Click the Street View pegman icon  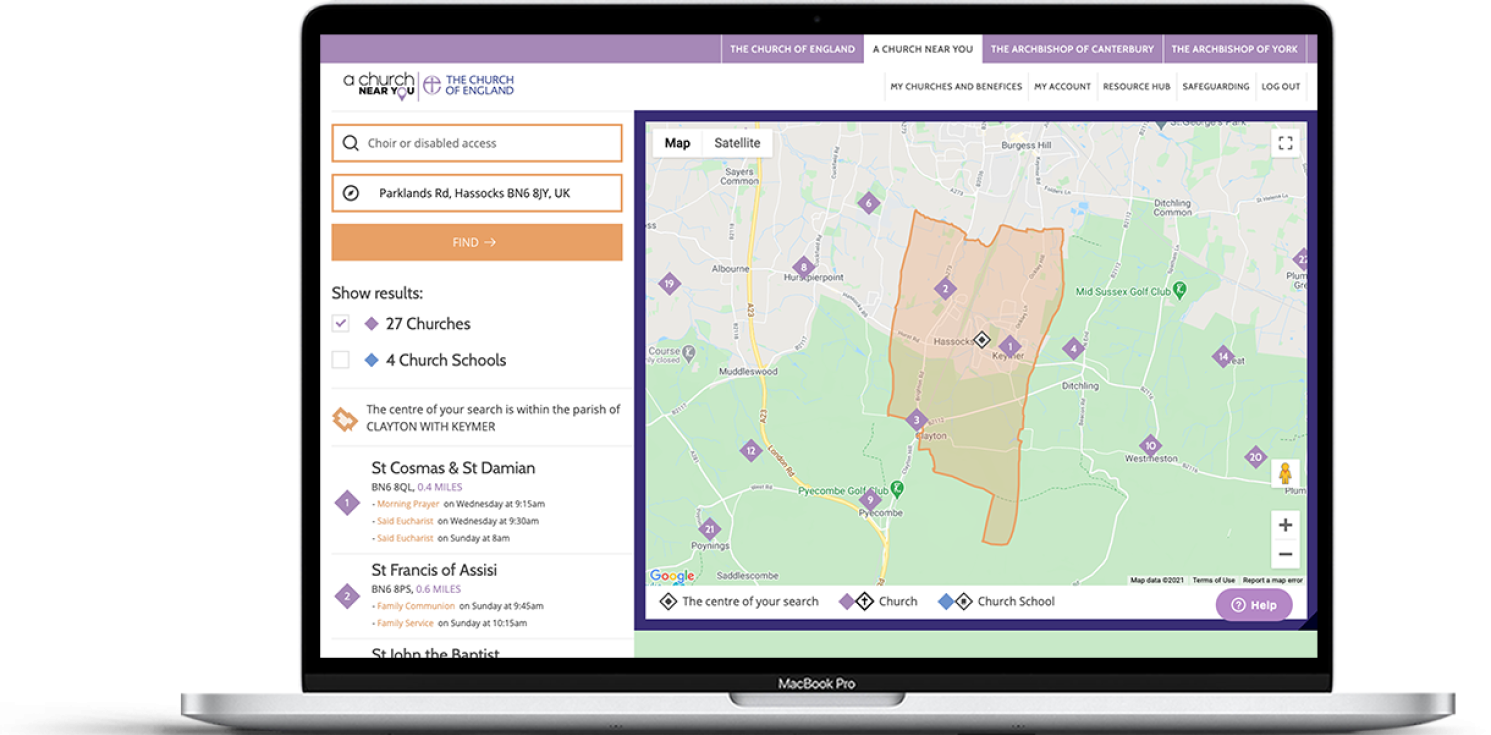click(1285, 473)
